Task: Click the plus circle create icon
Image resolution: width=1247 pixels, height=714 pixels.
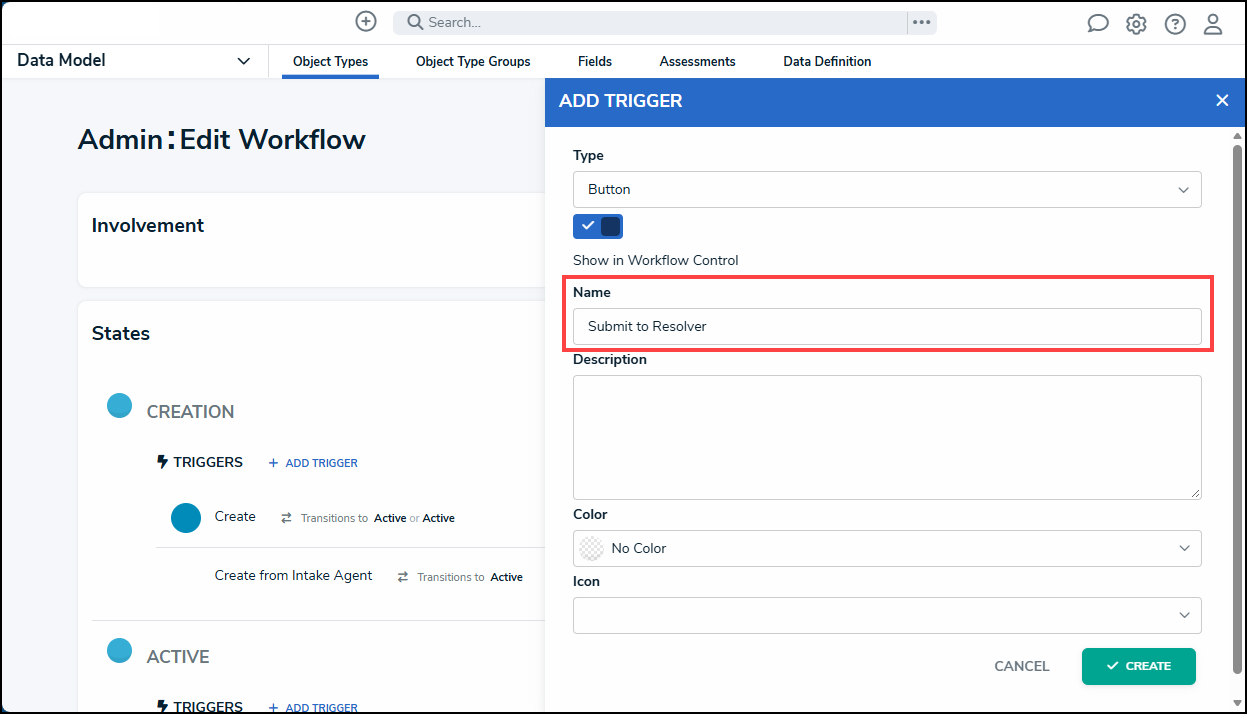Action: click(x=366, y=22)
